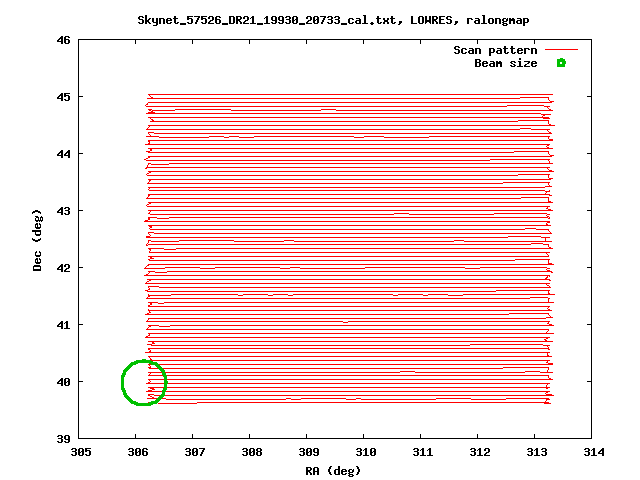
Task: Click the Dec axis value 39
Action: (x=64, y=439)
